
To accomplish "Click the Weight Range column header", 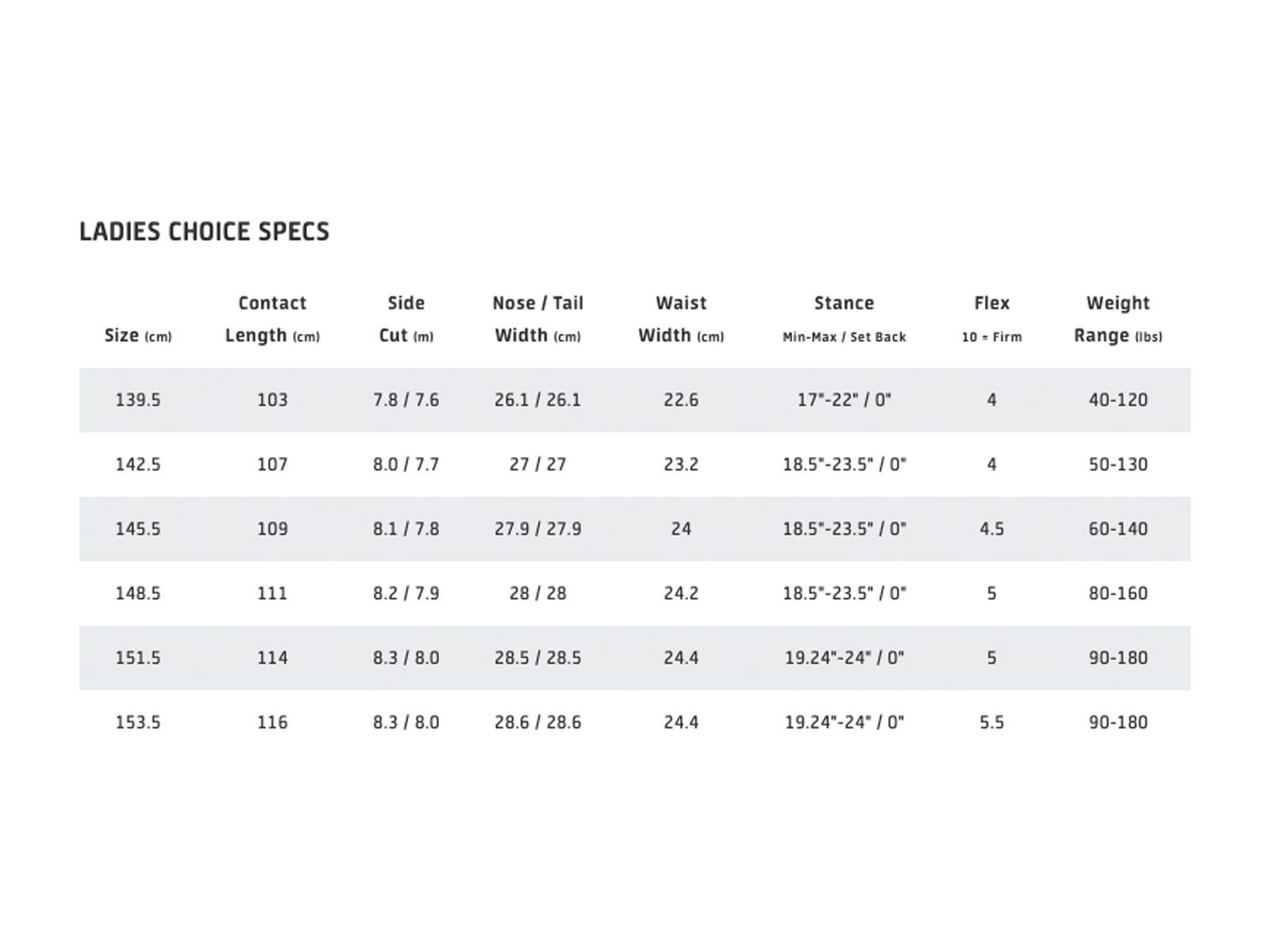I will [1118, 319].
